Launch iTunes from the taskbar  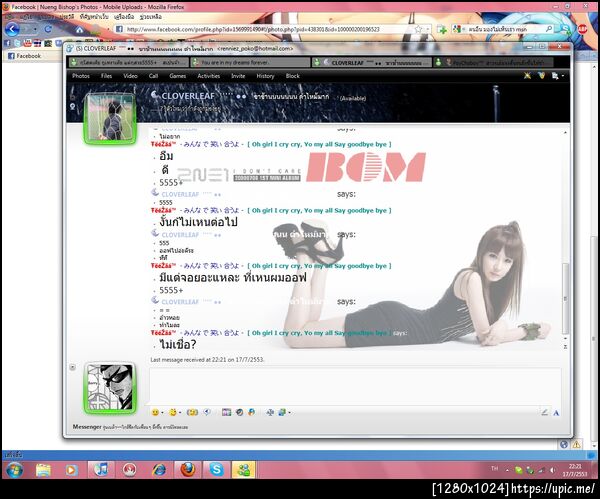101,470
